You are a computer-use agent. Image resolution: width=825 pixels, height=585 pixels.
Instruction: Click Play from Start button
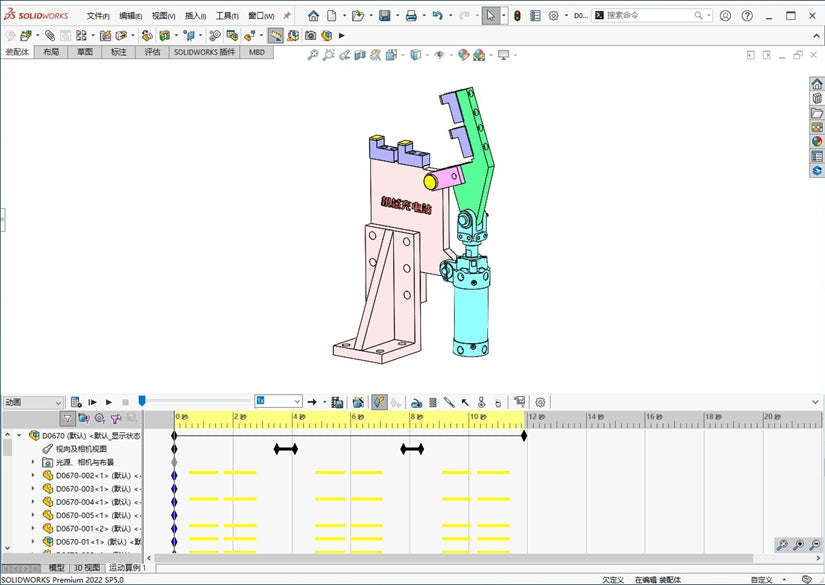93,402
